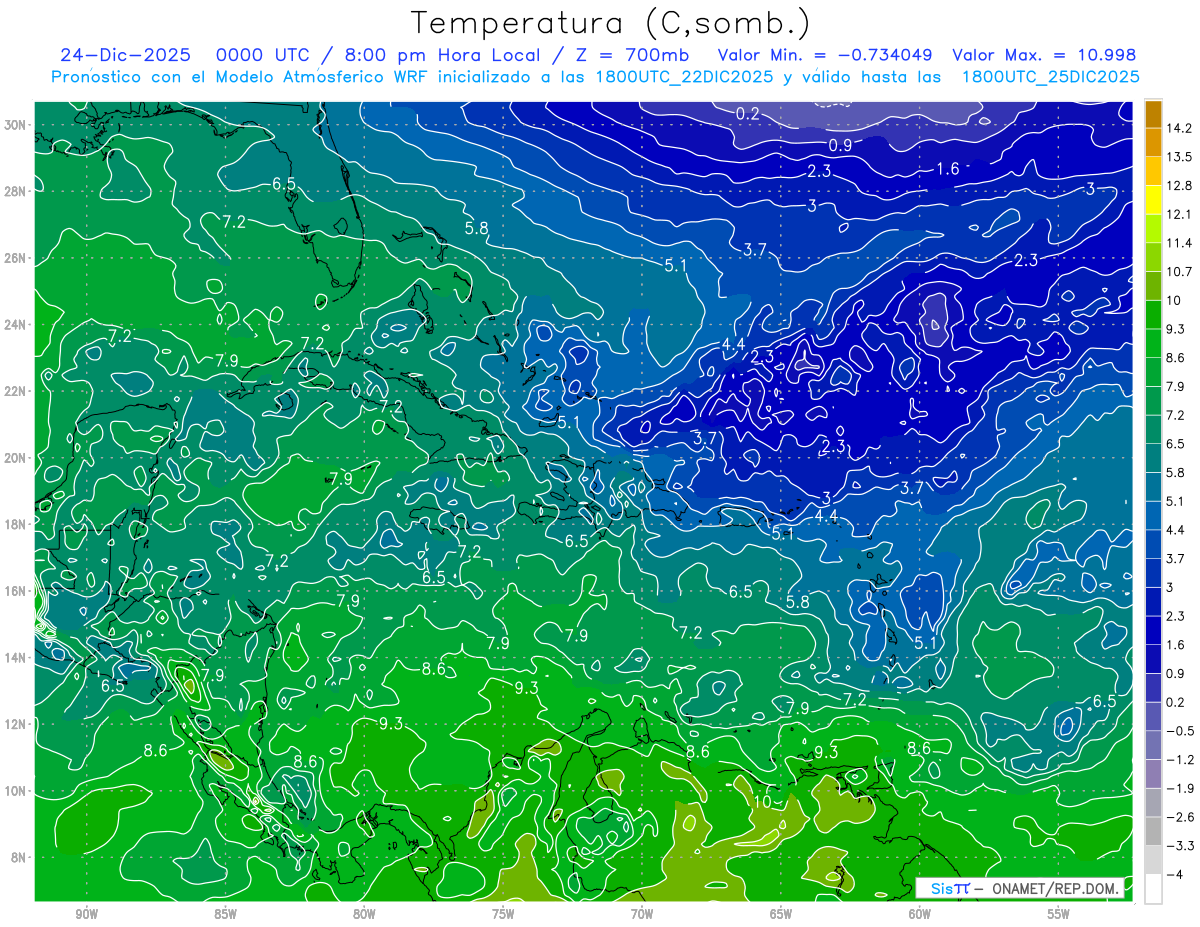The height and width of the screenshot is (927, 1200).
Task: Click the "30N" latitude axis label
Action: click(x=17, y=125)
